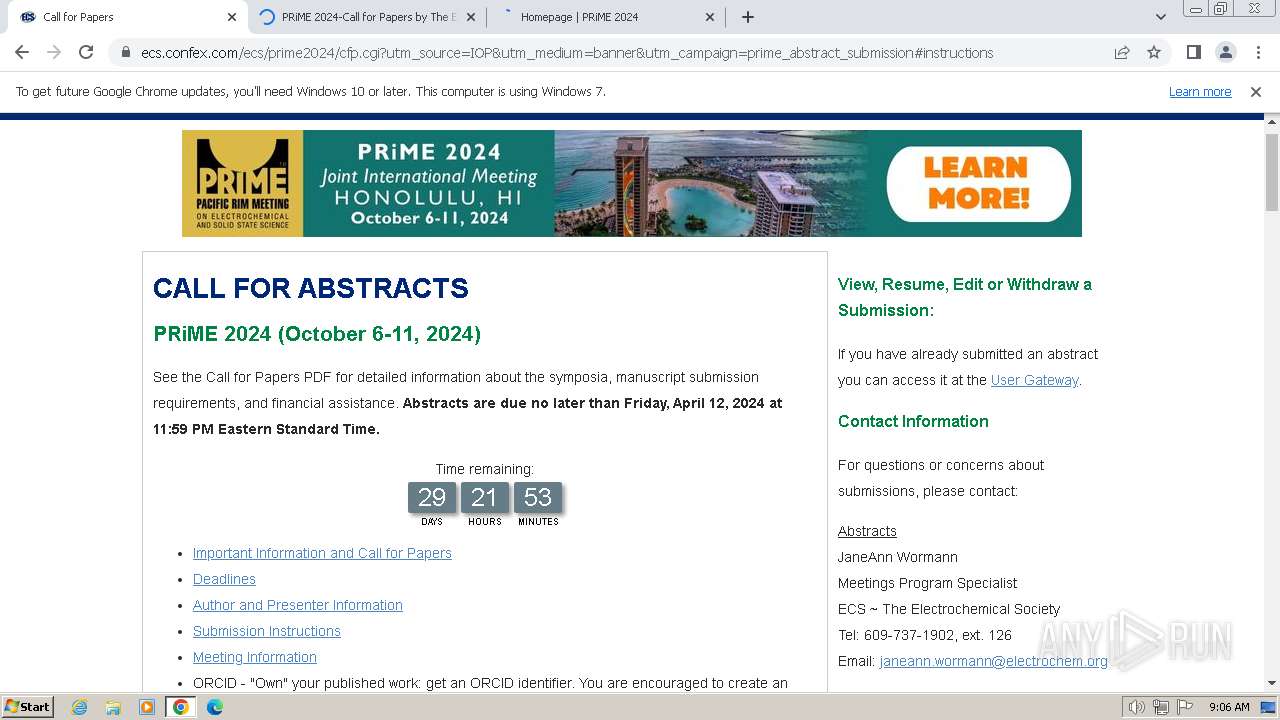Click the scrollbar up arrow
This screenshot has height=720, width=1280.
[1272, 122]
